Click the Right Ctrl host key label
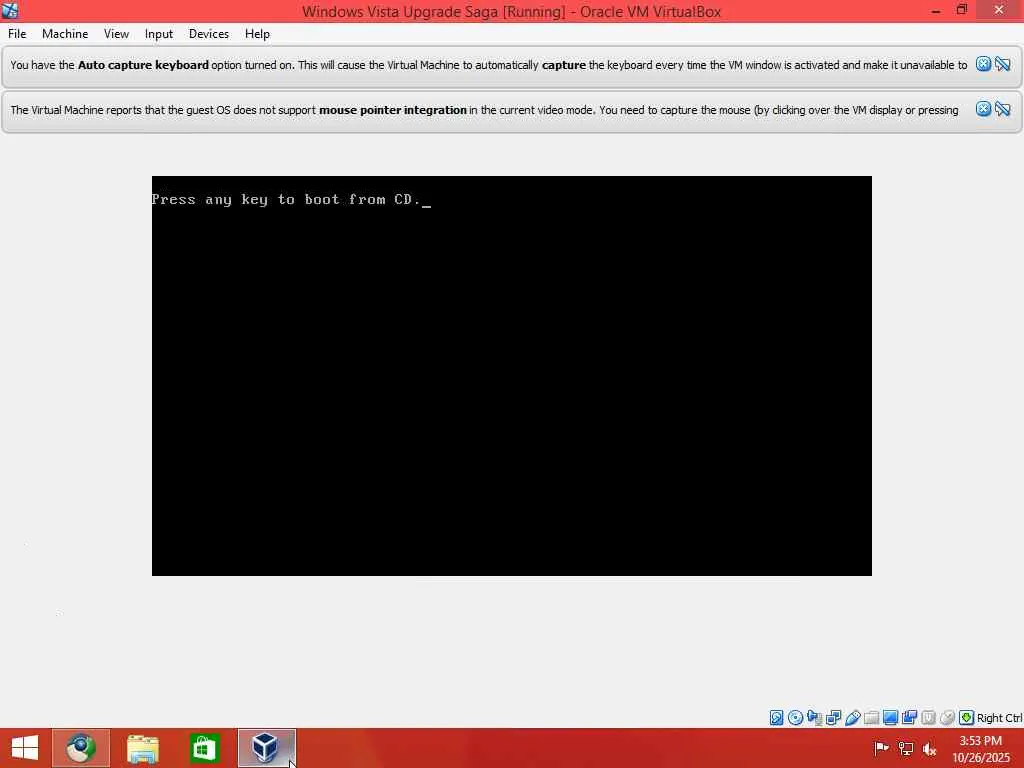Viewport: 1024px width, 768px height. tap(999, 718)
